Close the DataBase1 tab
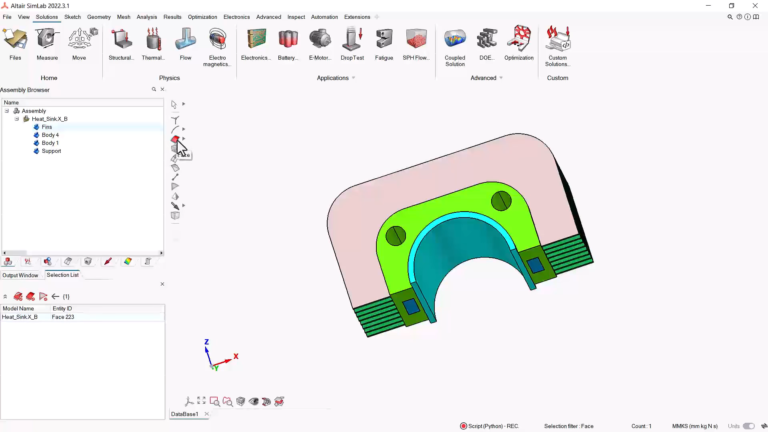The width and height of the screenshot is (768, 432). pos(206,414)
